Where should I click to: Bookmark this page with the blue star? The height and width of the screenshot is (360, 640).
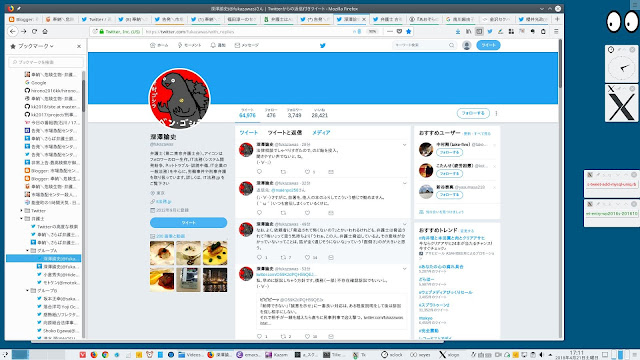(409, 31)
